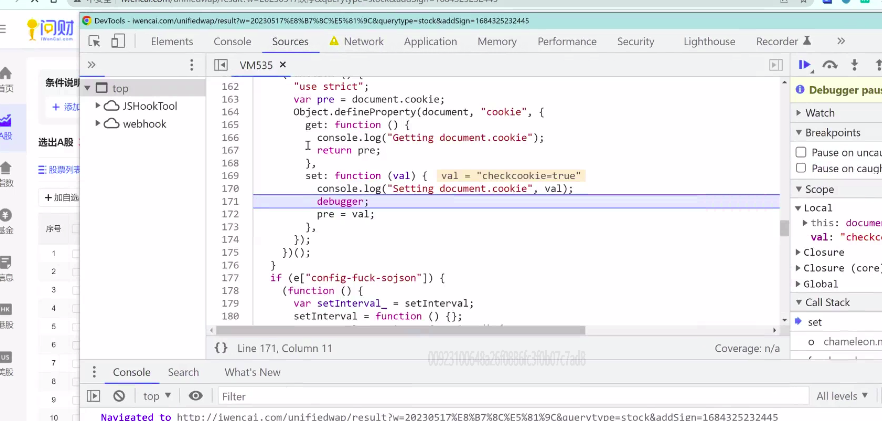This screenshot has height=421, width=882.
Task: Click the source vertical scrollbar thumb
Action: 784,228
